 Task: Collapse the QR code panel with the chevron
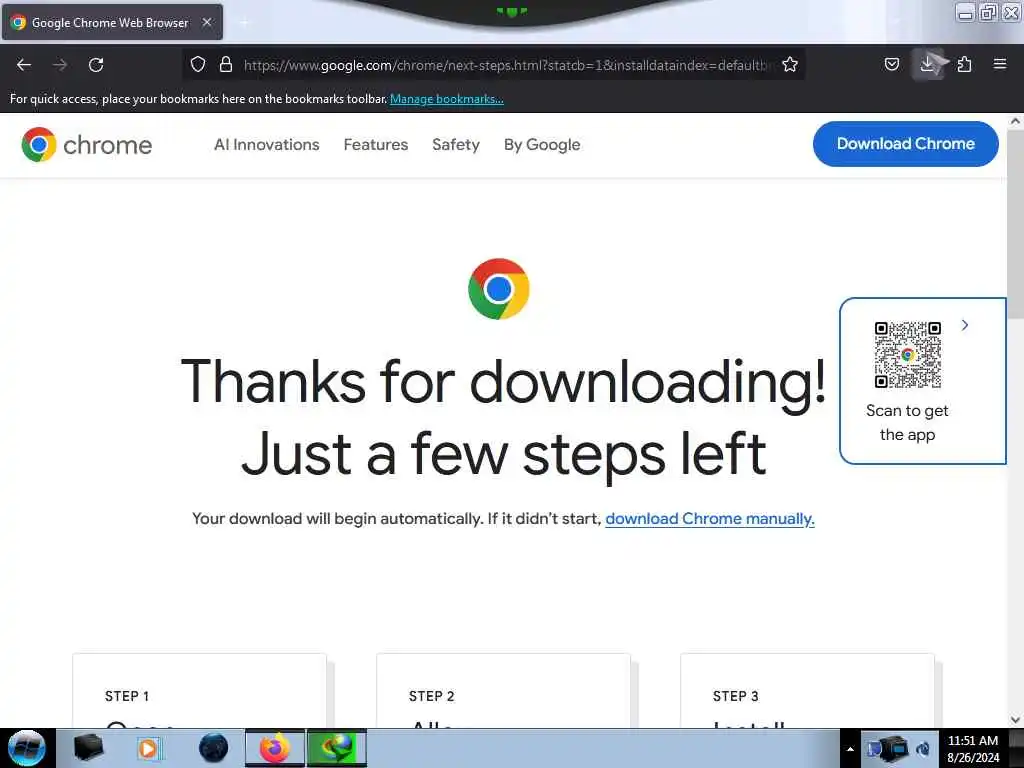click(965, 325)
